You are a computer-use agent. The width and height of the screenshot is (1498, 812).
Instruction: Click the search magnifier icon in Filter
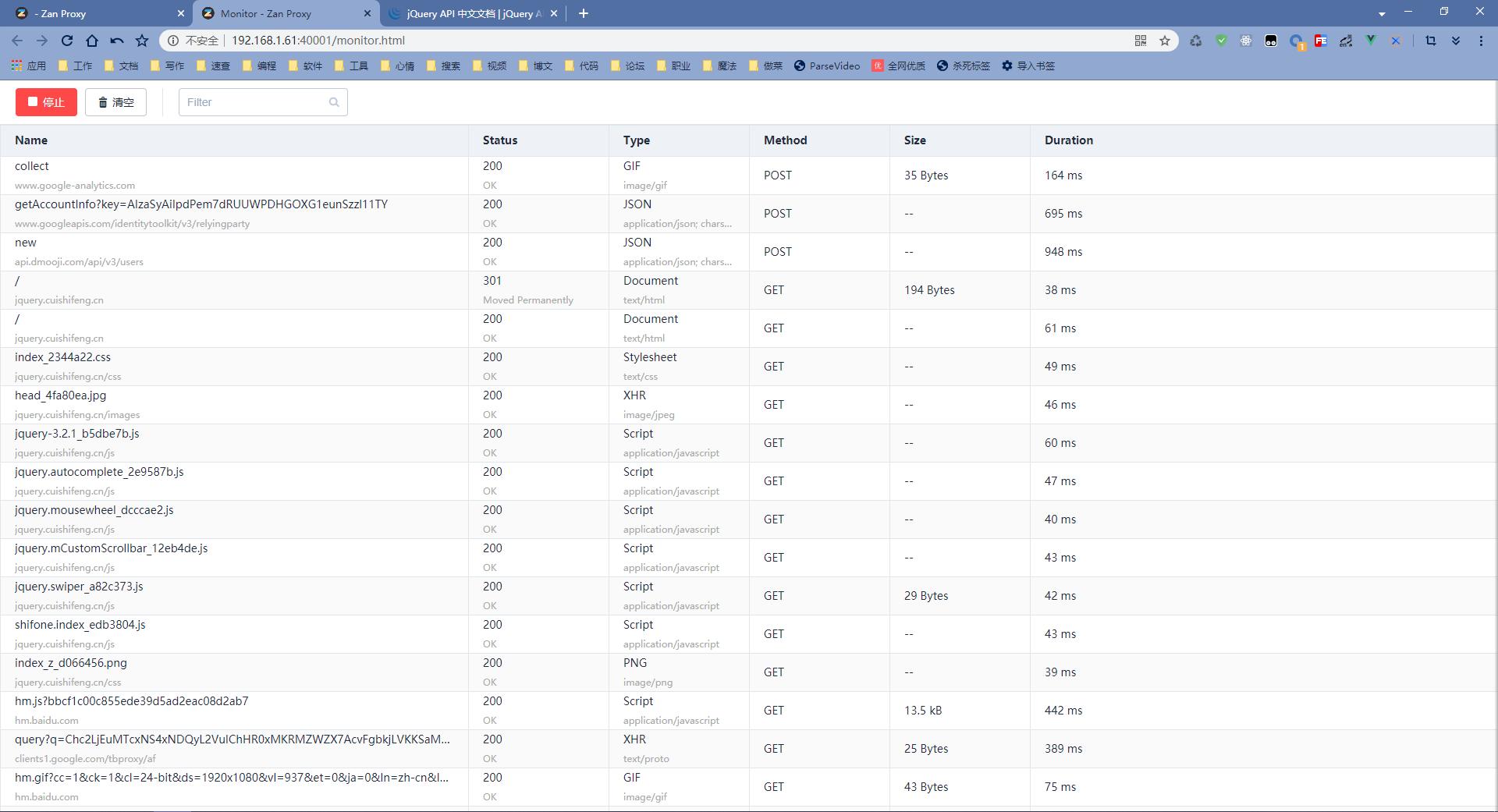334,102
